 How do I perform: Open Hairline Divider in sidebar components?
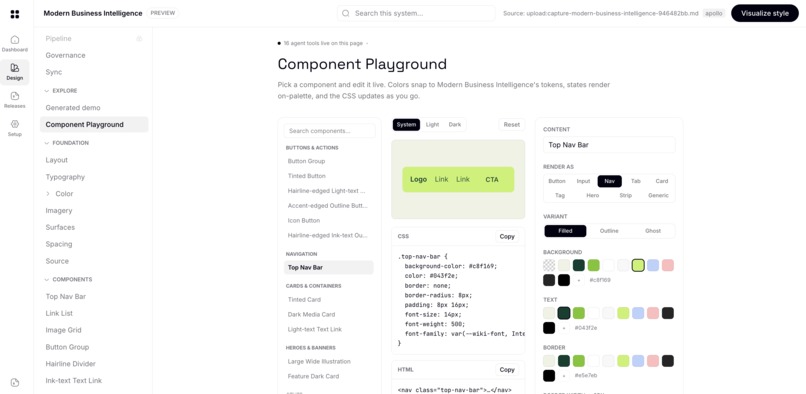pyautogui.click(x=70, y=364)
